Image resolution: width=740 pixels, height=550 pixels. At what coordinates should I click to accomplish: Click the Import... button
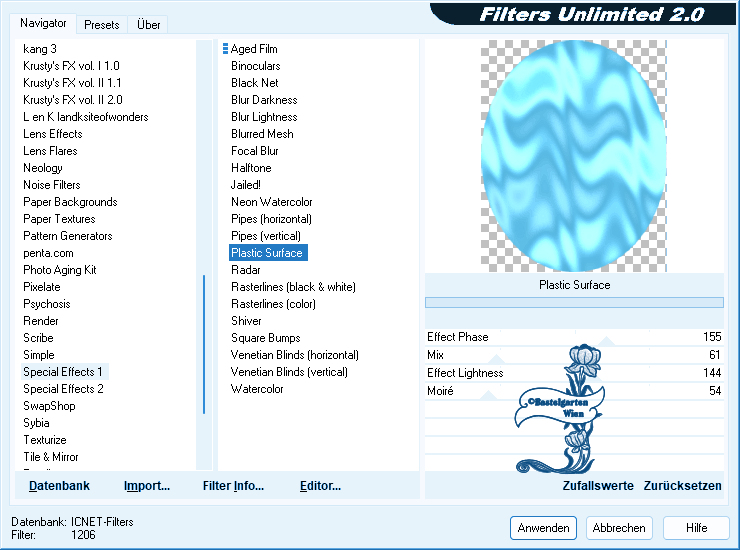pos(147,486)
